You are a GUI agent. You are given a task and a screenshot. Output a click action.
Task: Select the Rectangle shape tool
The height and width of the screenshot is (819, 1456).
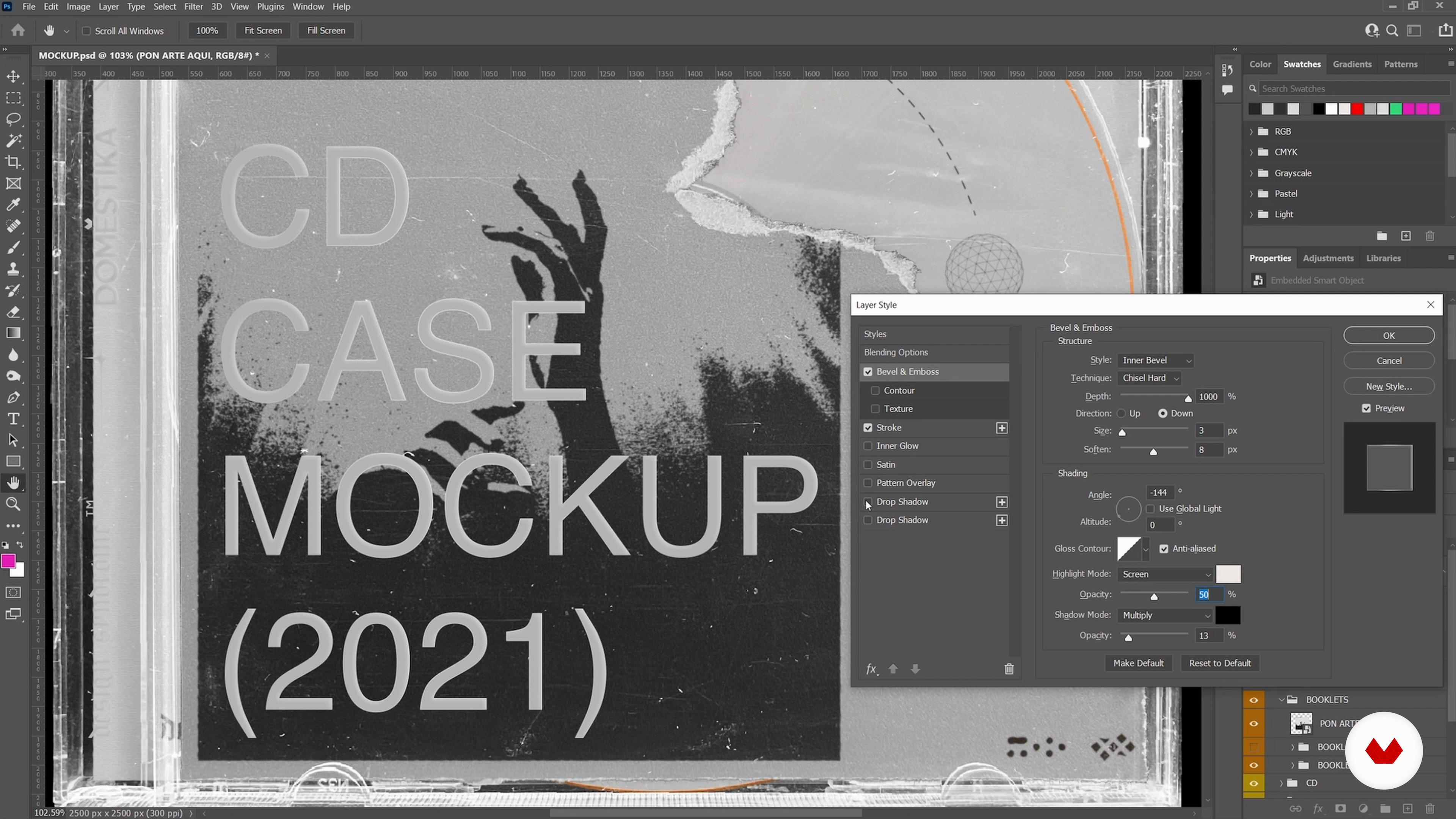(14, 462)
